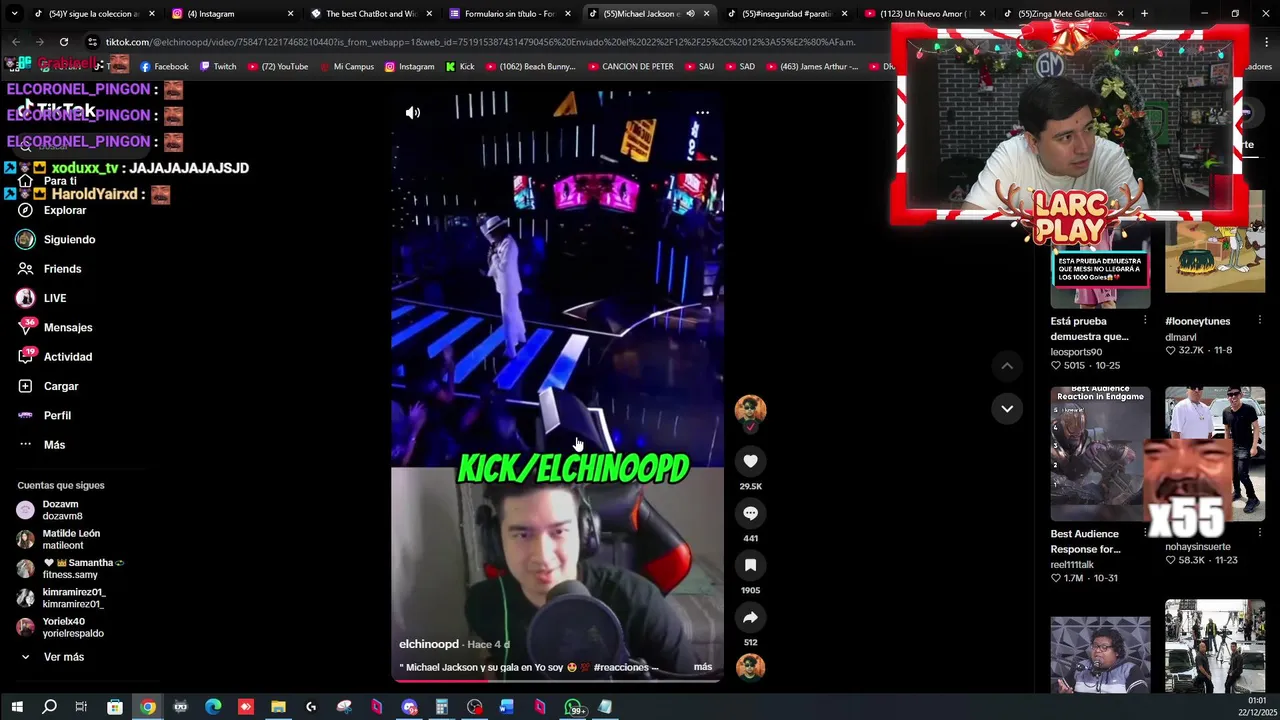Open Best Audience Reaction in Endgame thumbnail
This screenshot has height=720, width=1280.
(1100, 454)
